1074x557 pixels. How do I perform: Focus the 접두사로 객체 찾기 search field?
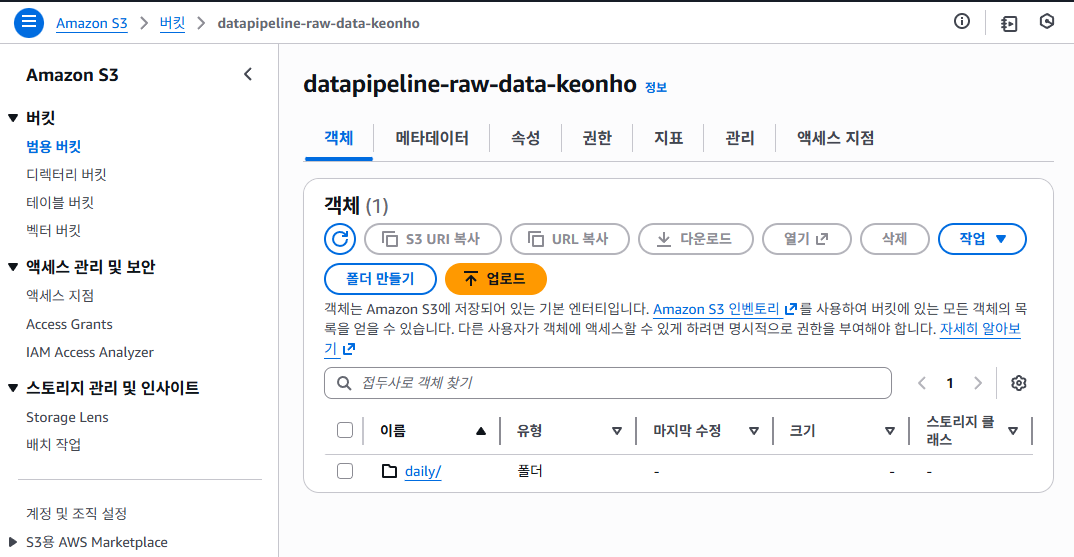(608, 383)
